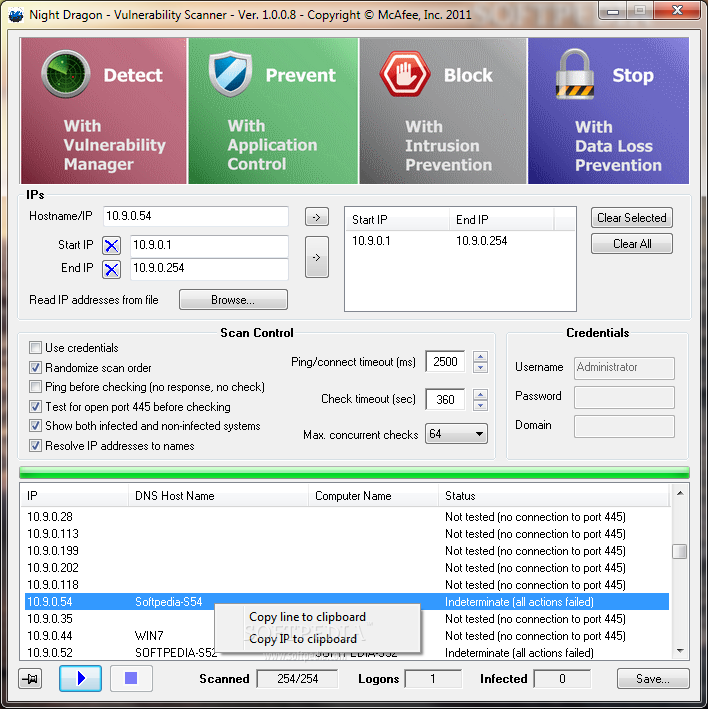Select row 10.9.0.118 in results
The height and width of the screenshot is (709, 708).
(346, 585)
